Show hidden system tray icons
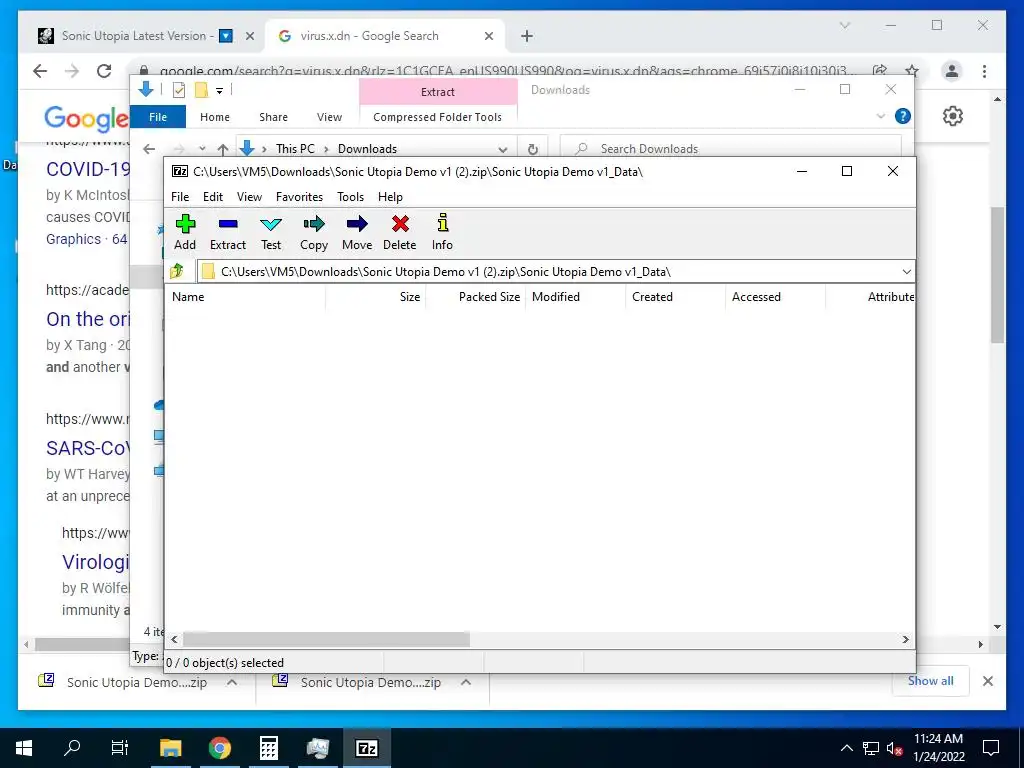The image size is (1024, 768). tap(846, 748)
